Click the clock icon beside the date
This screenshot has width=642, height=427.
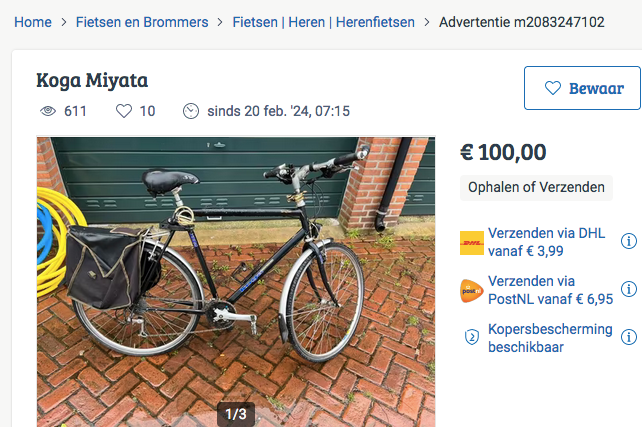tap(191, 111)
